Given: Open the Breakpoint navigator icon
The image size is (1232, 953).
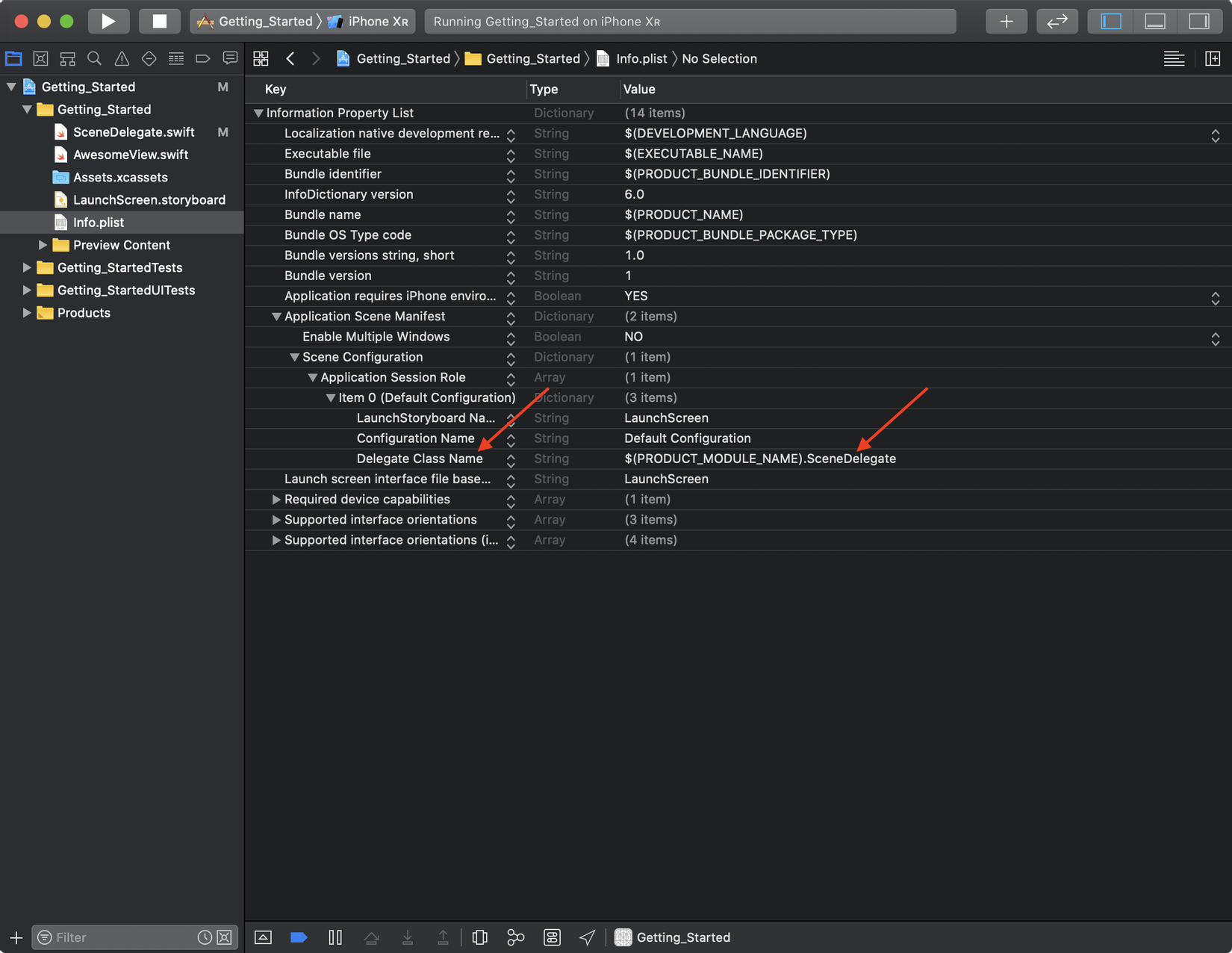Looking at the screenshot, I should coord(202,58).
